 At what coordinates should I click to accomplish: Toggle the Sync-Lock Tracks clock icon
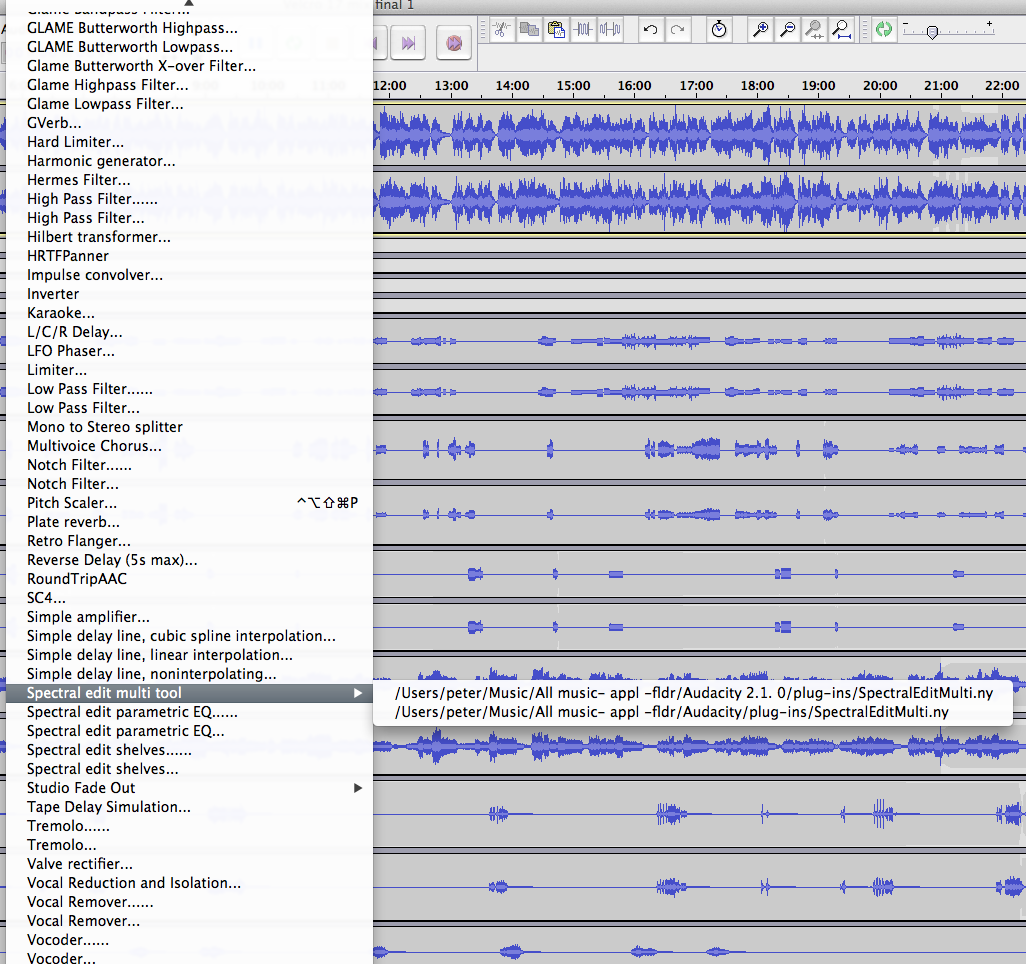(x=719, y=29)
